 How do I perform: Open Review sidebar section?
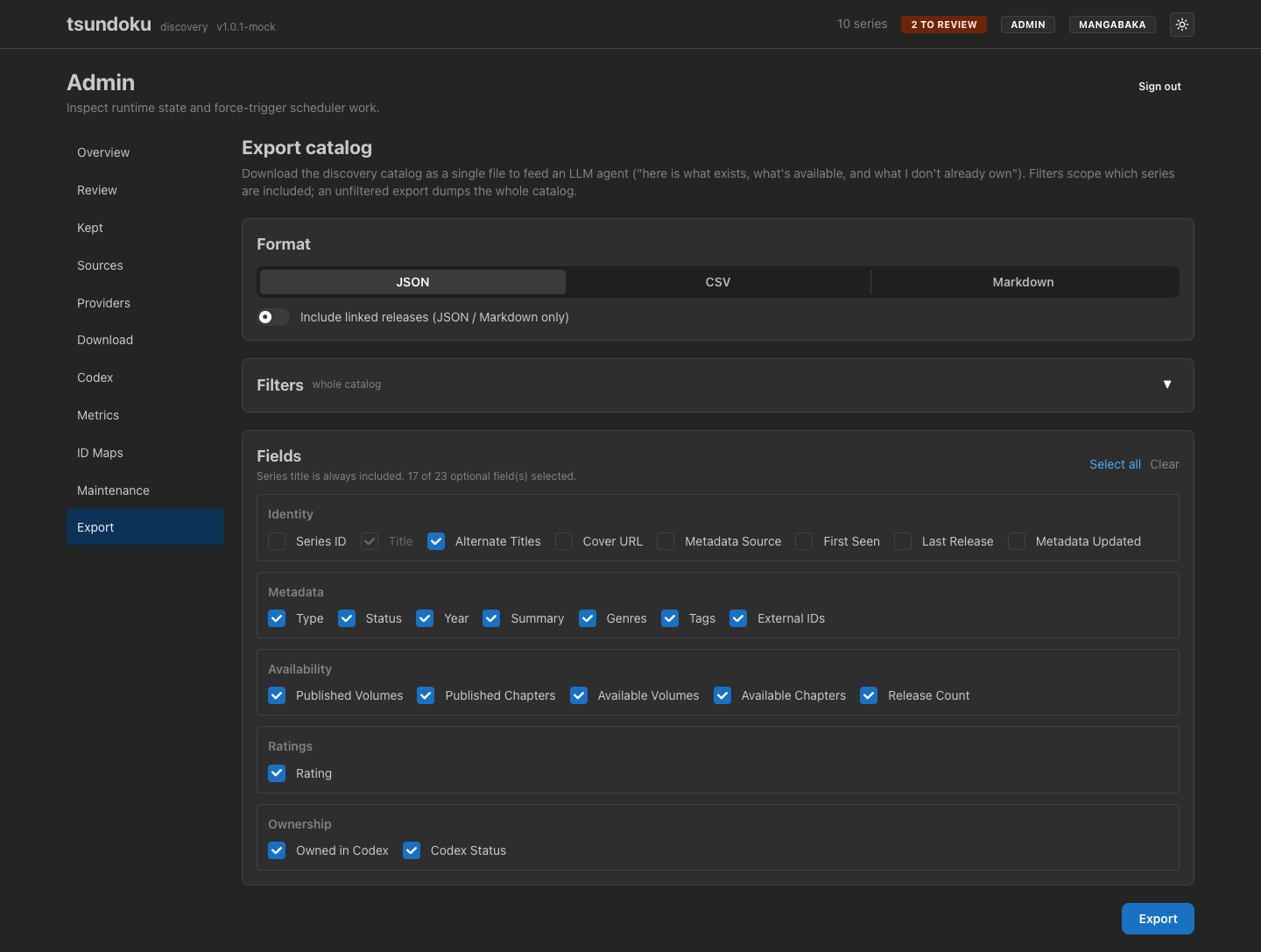(145, 190)
